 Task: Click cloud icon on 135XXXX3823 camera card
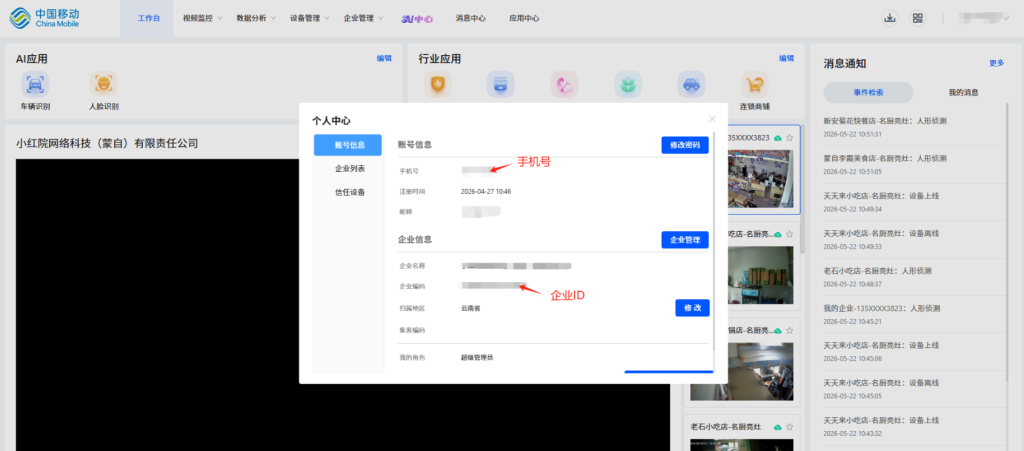tap(777, 138)
